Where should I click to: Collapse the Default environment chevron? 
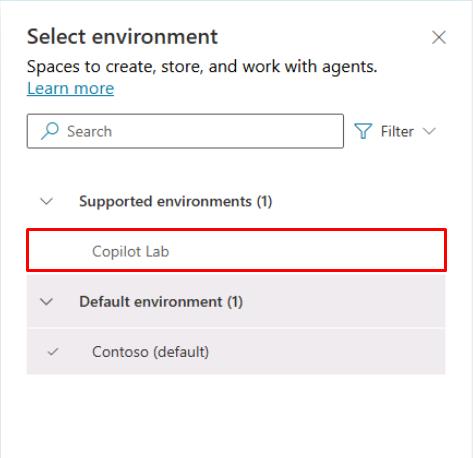[46, 302]
